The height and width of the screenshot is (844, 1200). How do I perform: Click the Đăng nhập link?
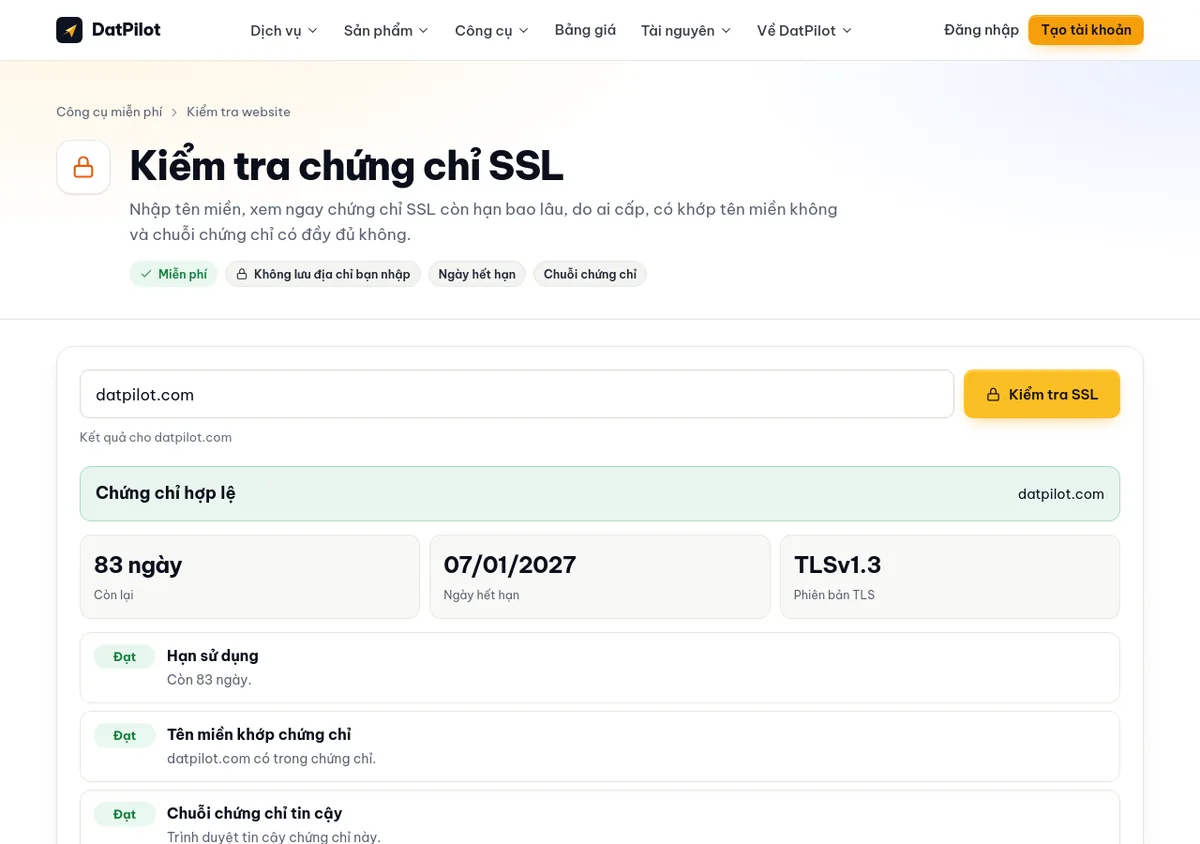pos(981,30)
